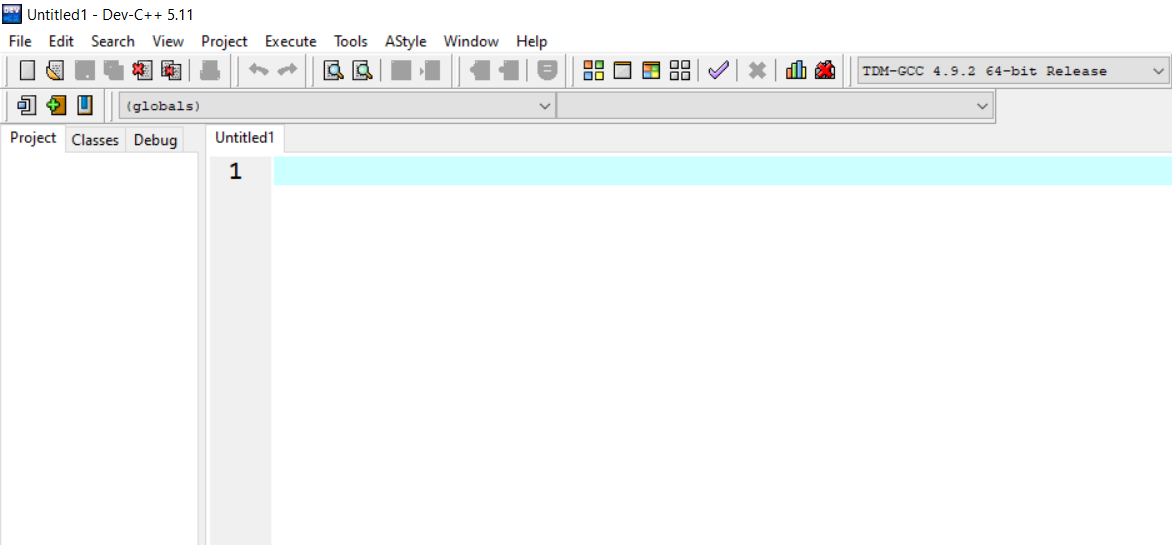The width and height of the screenshot is (1172, 545).
Task: Close the current file via red-X icon
Action: pos(142,71)
